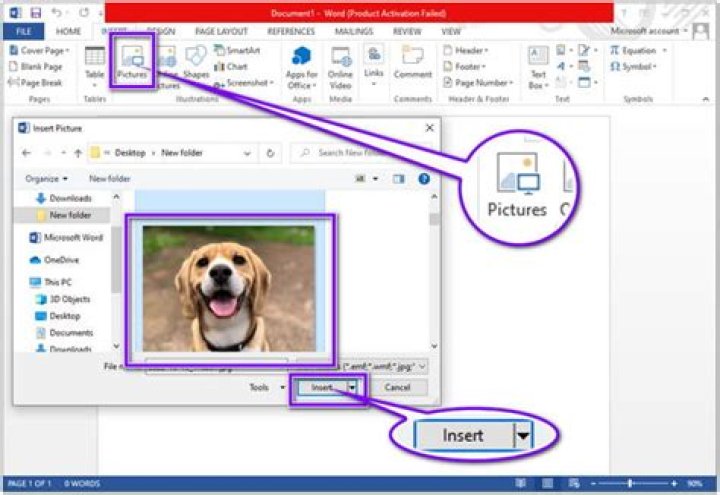Open the Links group icon
The width and height of the screenshot is (720, 495).
(374, 61)
